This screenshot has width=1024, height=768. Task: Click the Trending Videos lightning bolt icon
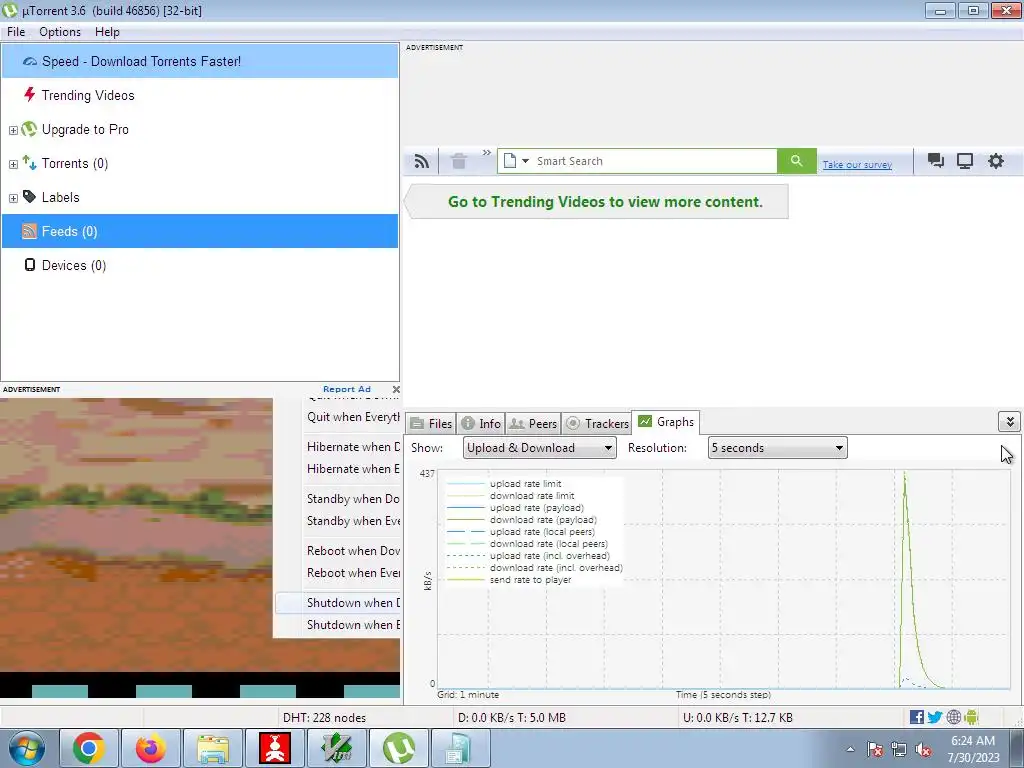tap(29, 95)
